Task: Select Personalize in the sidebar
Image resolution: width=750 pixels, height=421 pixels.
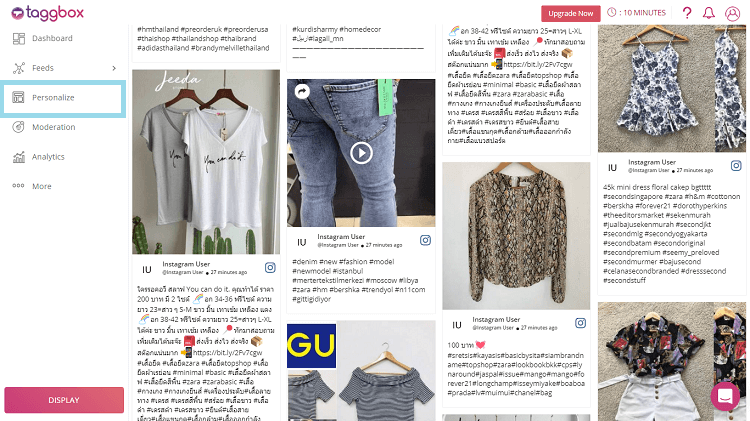Action: pyautogui.click(x=63, y=98)
